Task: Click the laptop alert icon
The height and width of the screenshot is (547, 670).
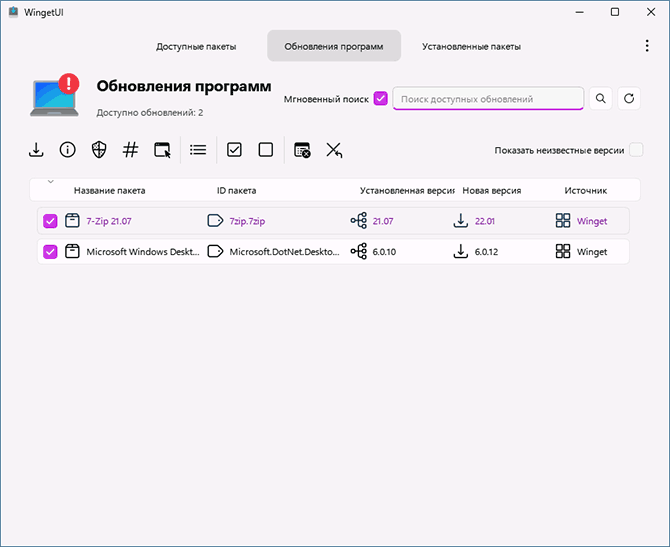Action: 55,95
